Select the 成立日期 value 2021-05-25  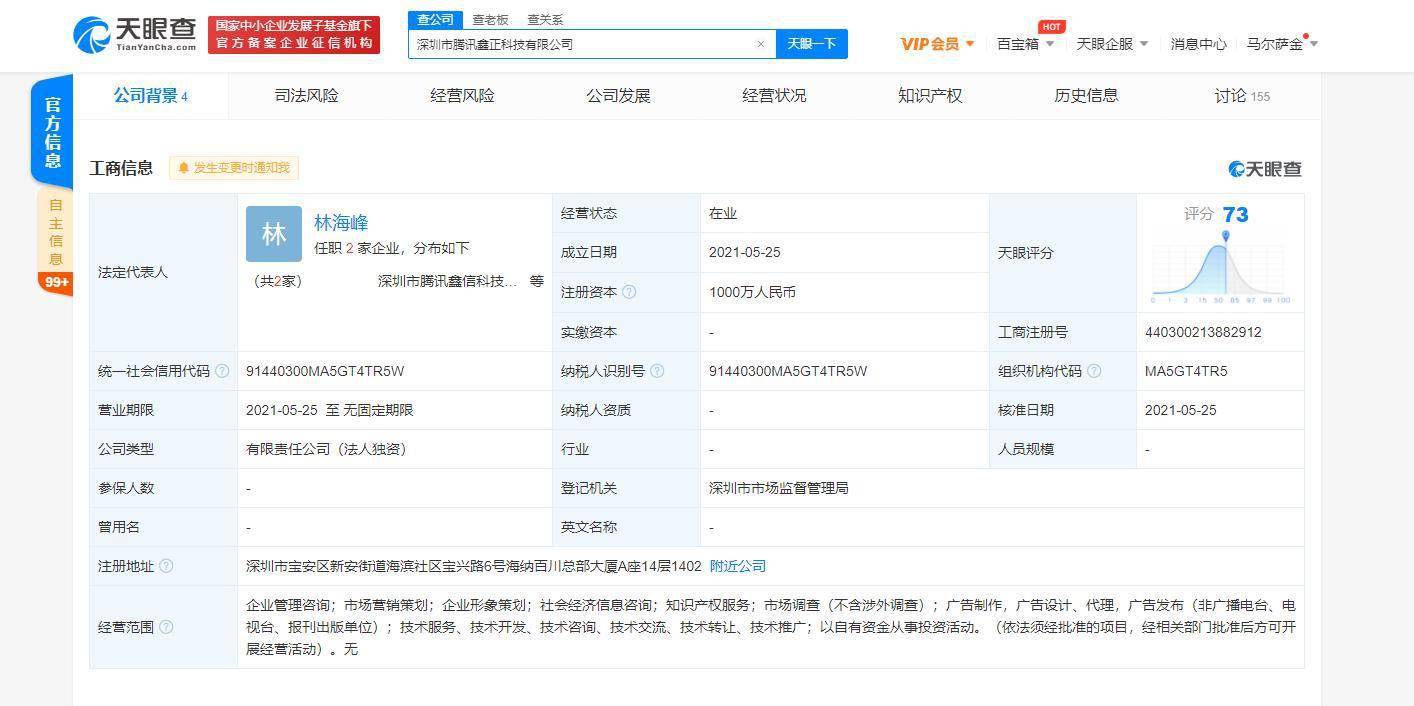point(747,253)
